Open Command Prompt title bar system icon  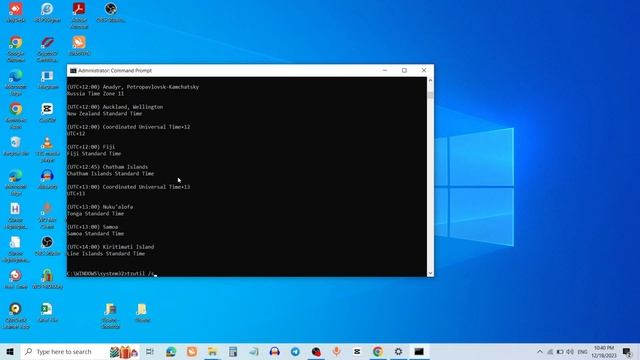[x=73, y=71]
